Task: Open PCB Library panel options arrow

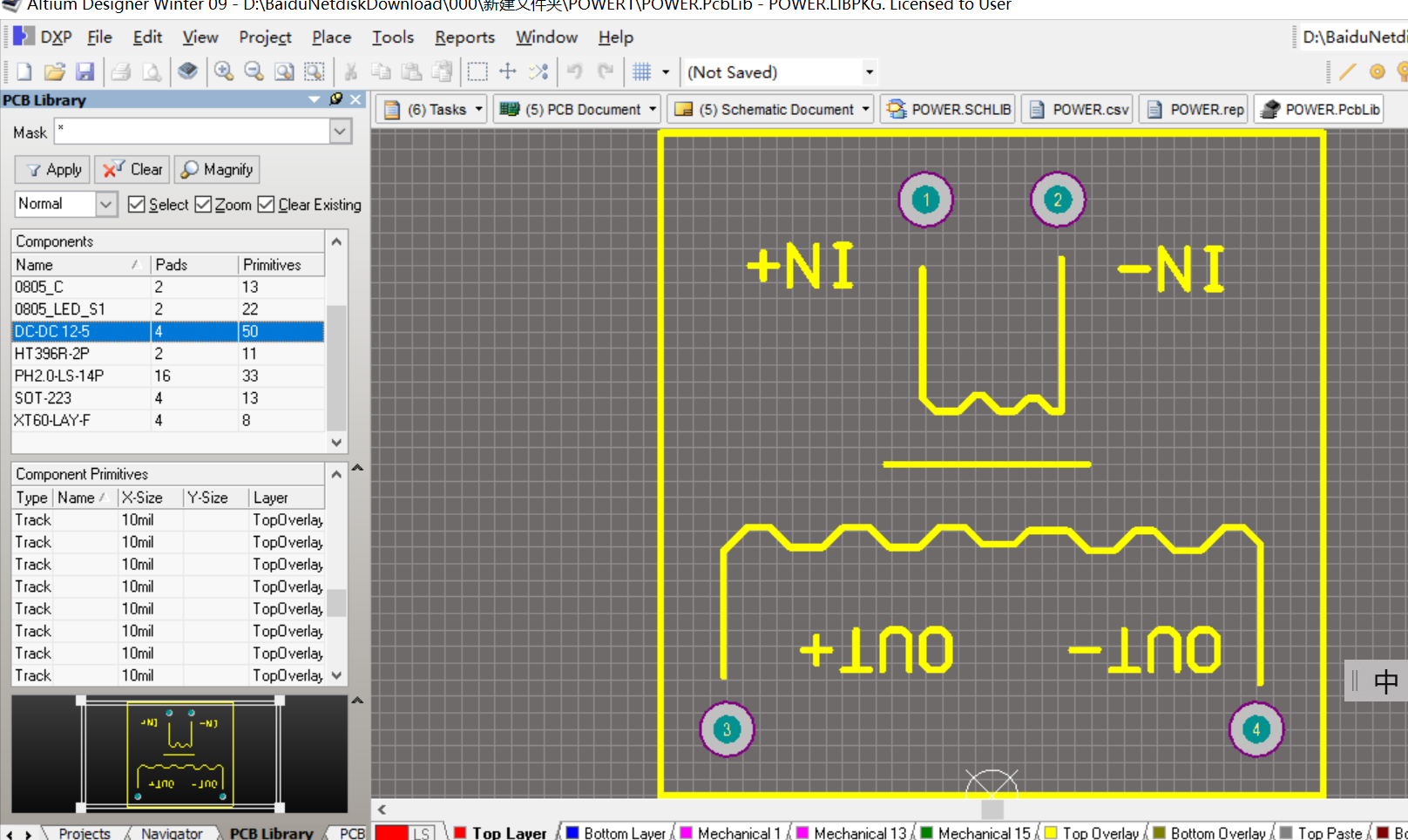Action: (315, 99)
